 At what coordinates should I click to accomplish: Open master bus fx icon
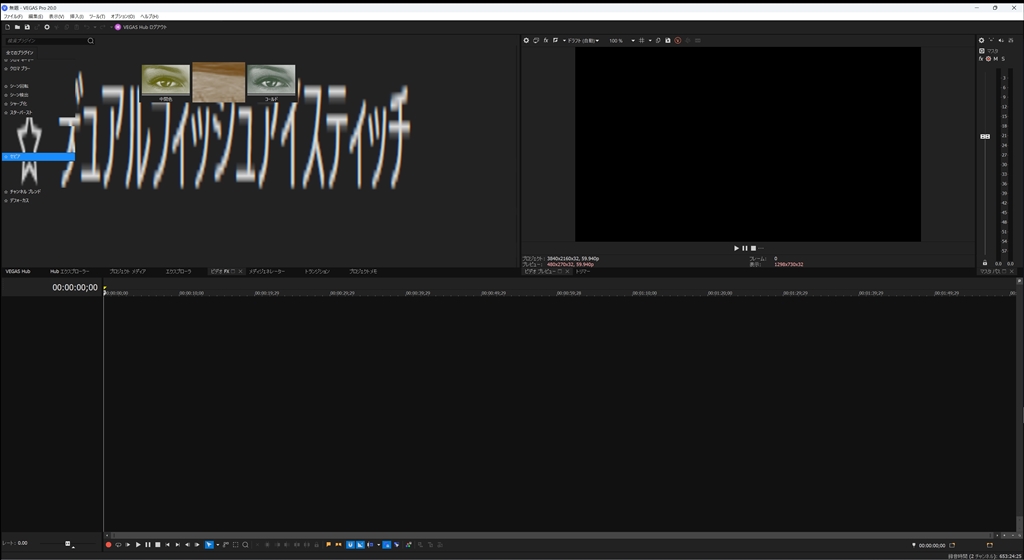pyautogui.click(x=980, y=59)
